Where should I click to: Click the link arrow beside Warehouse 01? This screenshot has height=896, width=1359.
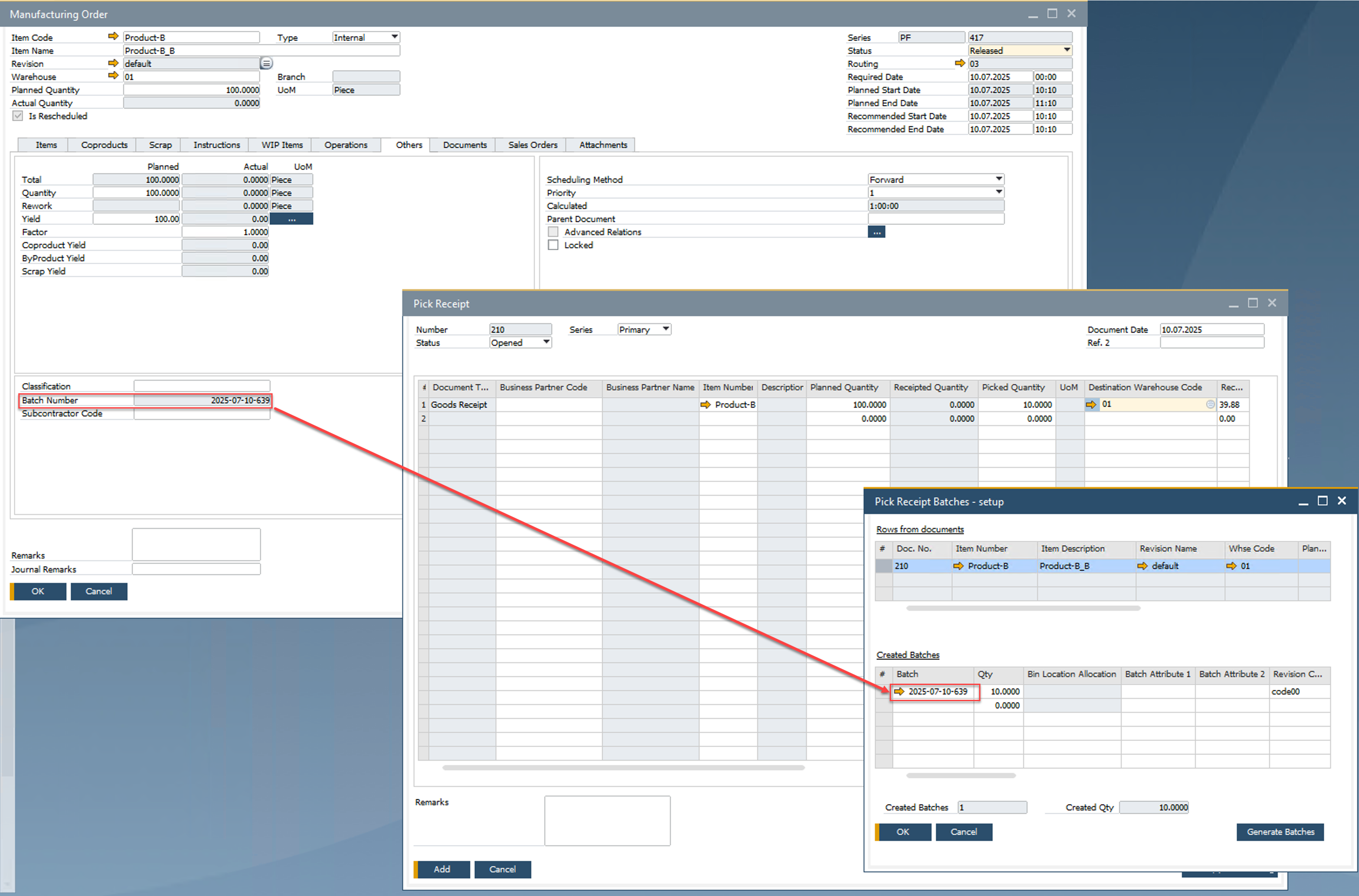(x=113, y=75)
